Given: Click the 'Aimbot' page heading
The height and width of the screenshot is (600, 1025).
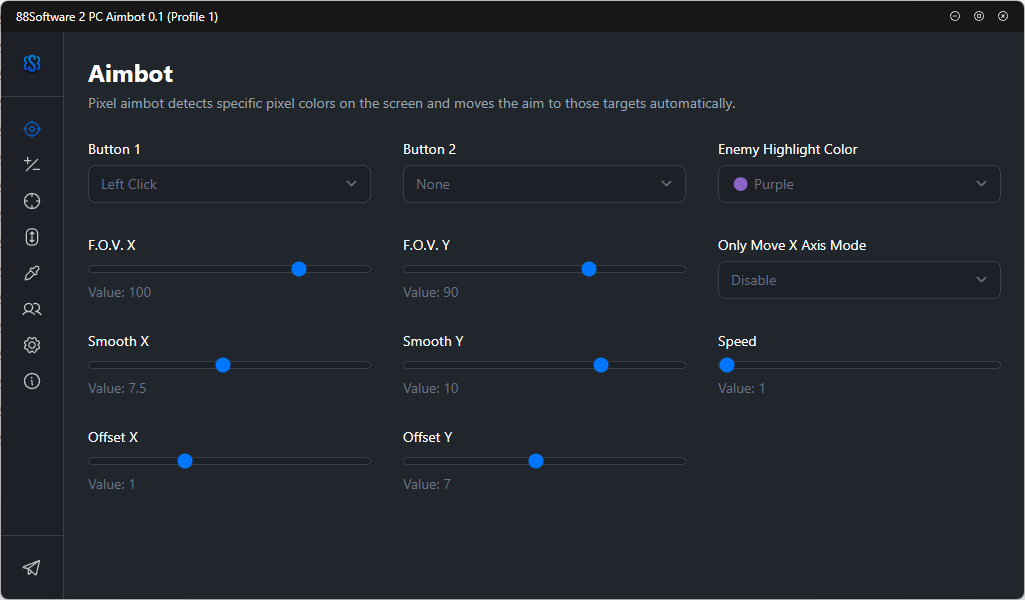Looking at the screenshot, I should (131, 74).
